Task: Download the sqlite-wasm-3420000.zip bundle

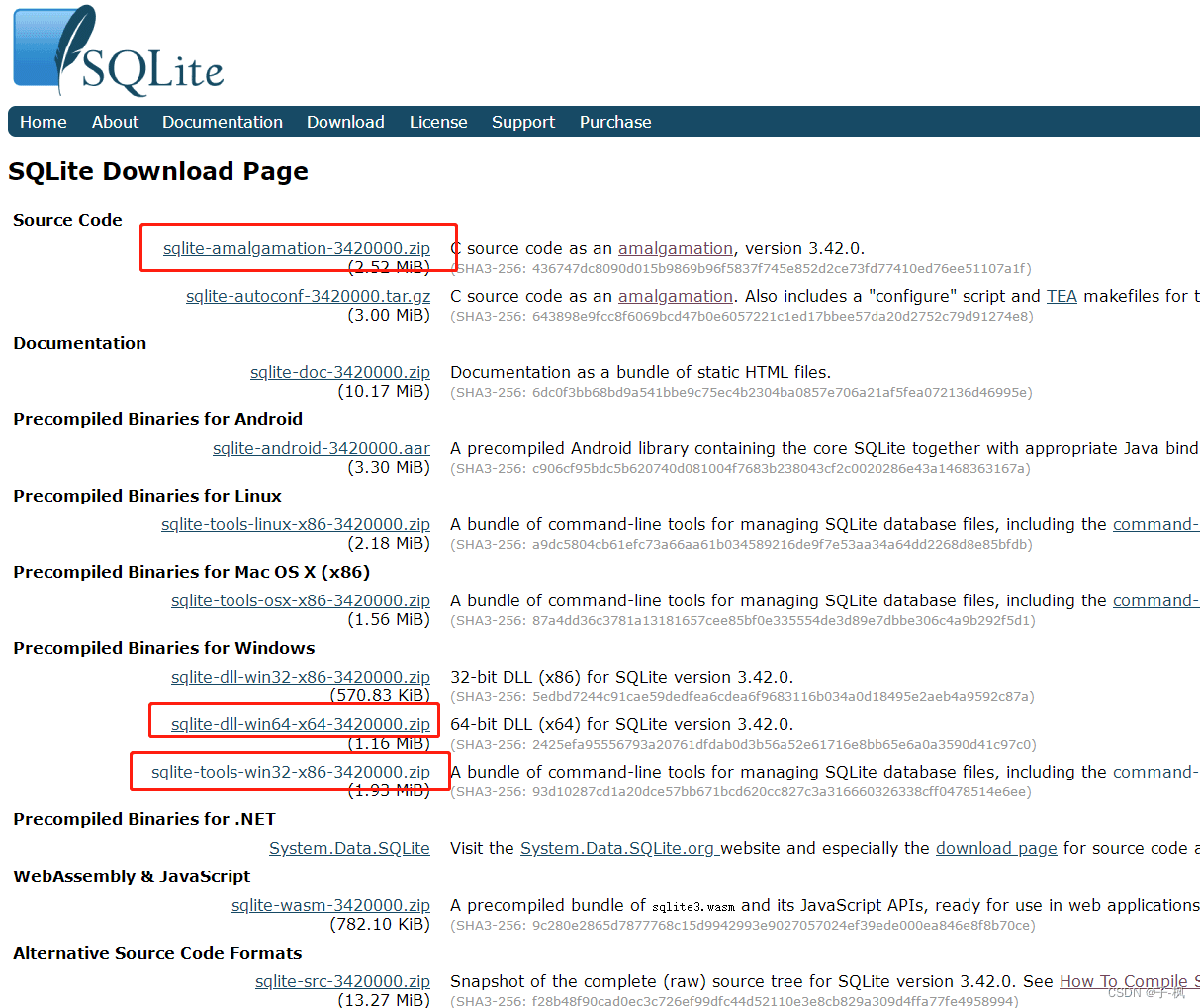Action: tap(330, 904)
